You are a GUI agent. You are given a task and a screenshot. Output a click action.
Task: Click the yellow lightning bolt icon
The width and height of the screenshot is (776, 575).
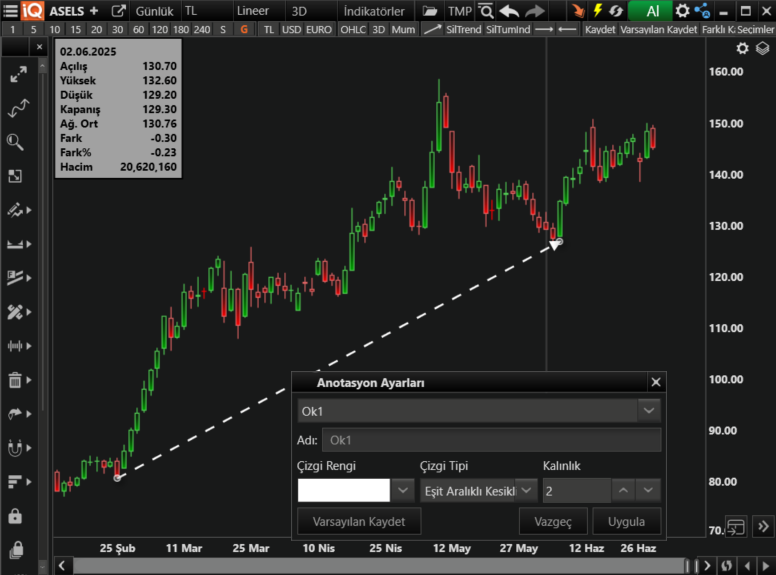coord(597,10)
